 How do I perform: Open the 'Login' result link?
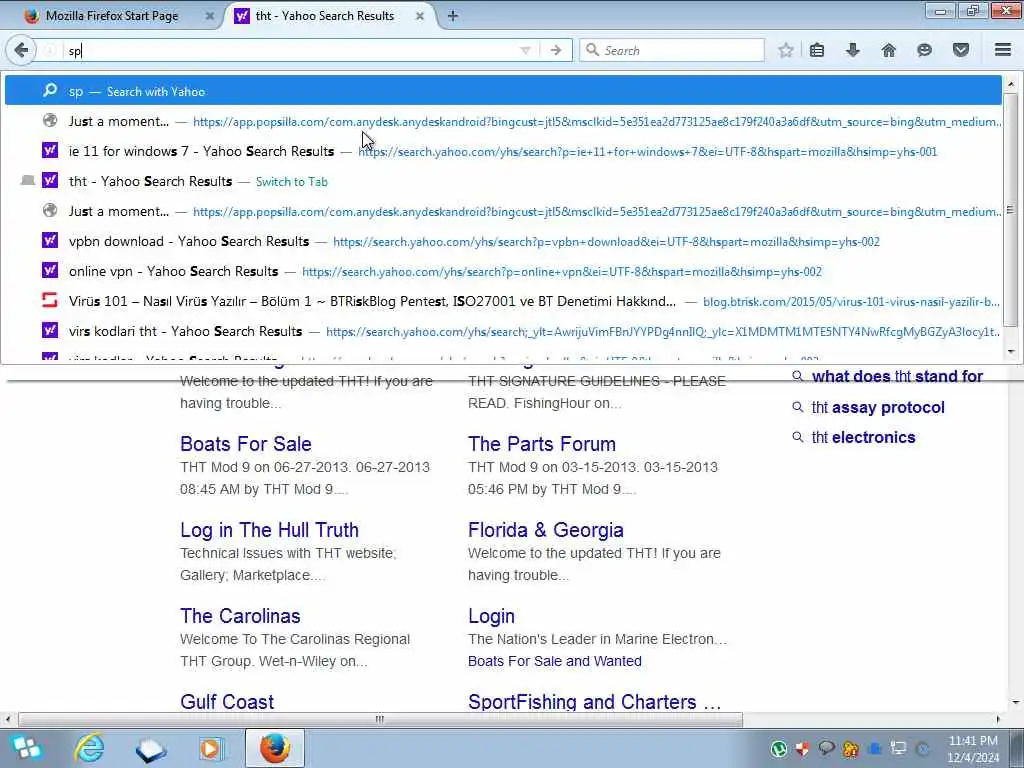point(491,616)
